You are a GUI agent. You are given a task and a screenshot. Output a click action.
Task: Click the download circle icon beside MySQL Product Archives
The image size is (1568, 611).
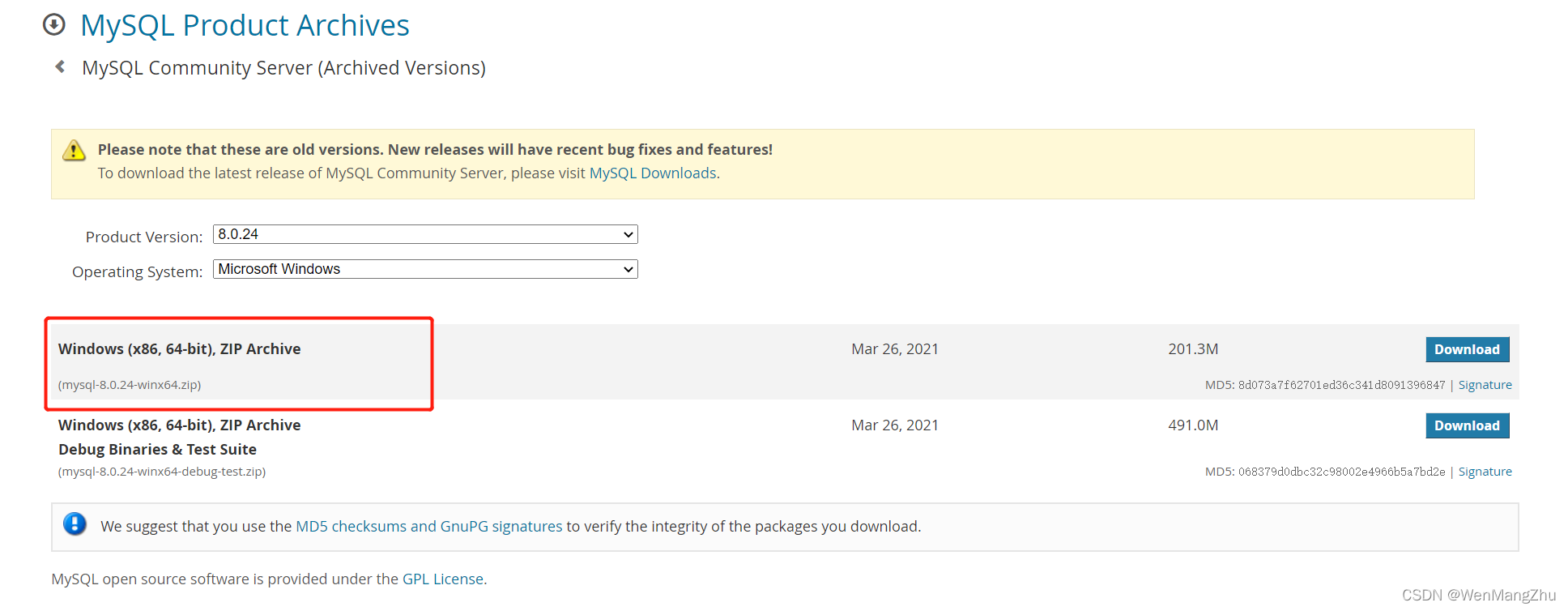click(x=54, y=25)
